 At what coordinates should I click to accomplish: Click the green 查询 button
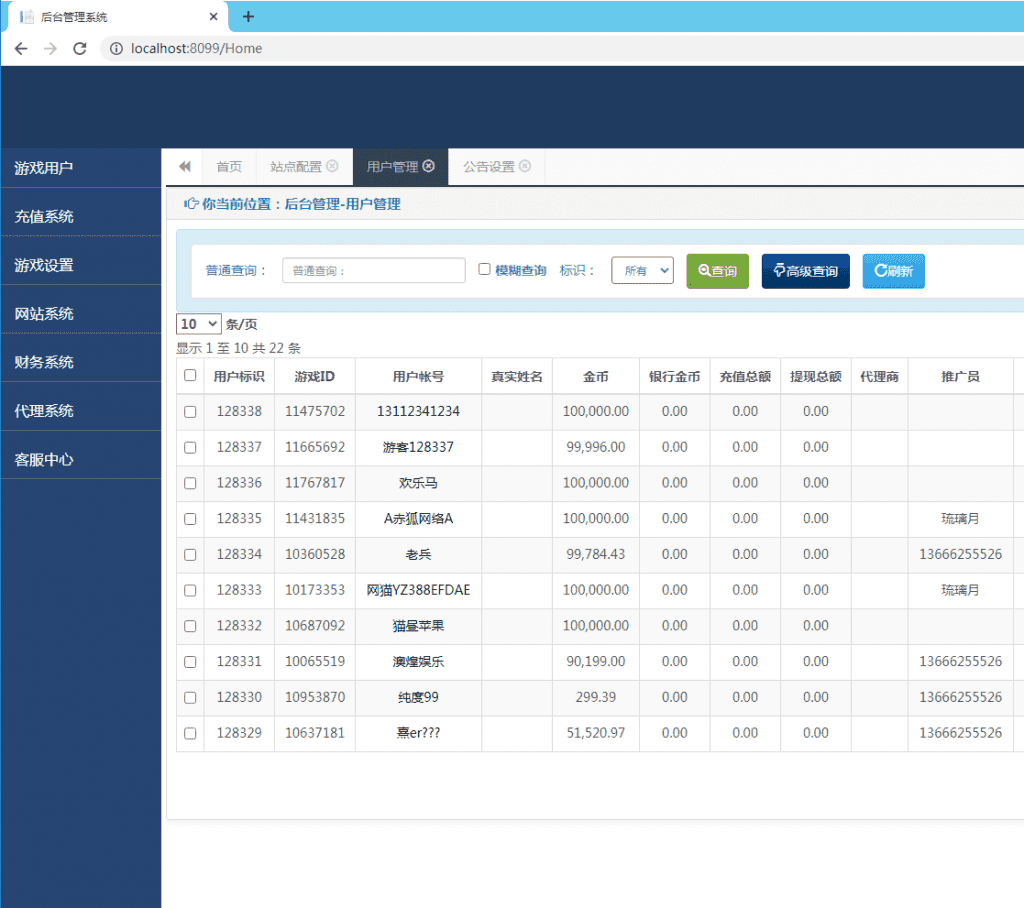tap(717, 271)
